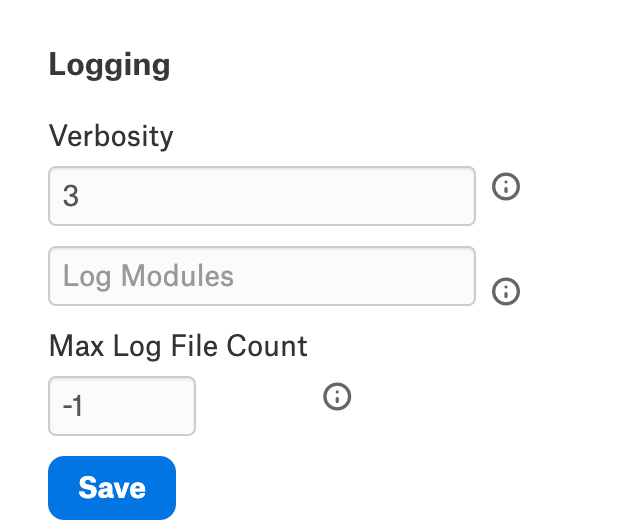Focus the Verbosity input field
The height and width of the screenshot is (532, 634).
[x=262, y=196]
